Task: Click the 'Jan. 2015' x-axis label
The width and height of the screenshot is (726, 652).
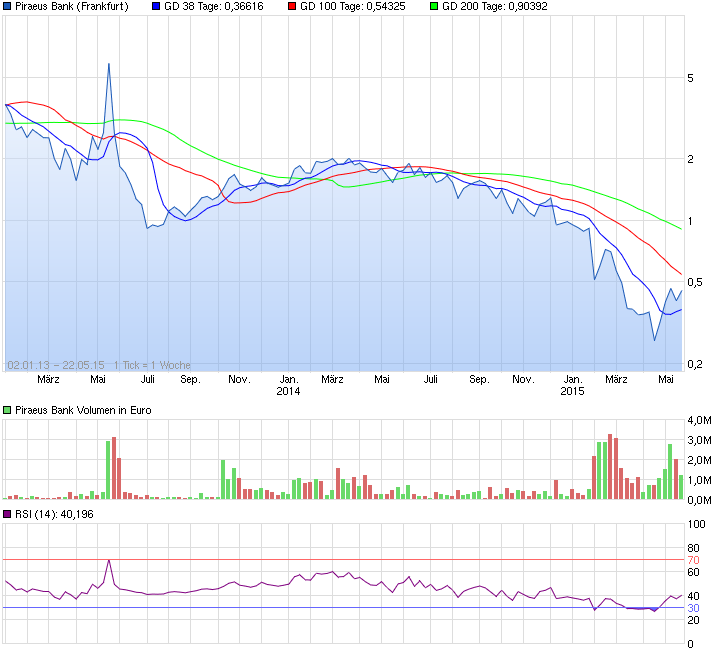Action: click(x=572, y=385)
